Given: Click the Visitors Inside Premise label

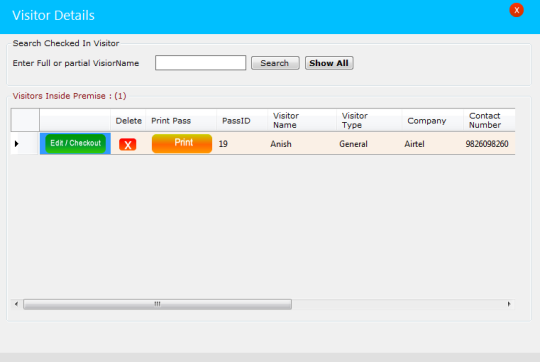Looking at the screenshot, I should coord(70,96).
